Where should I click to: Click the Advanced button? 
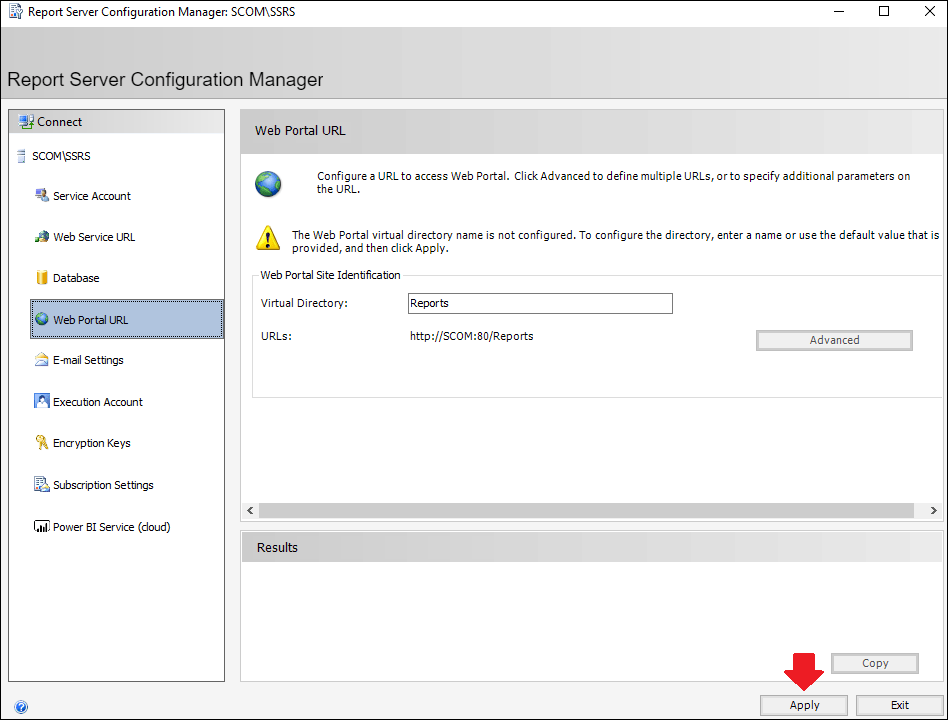coord(834,340)
